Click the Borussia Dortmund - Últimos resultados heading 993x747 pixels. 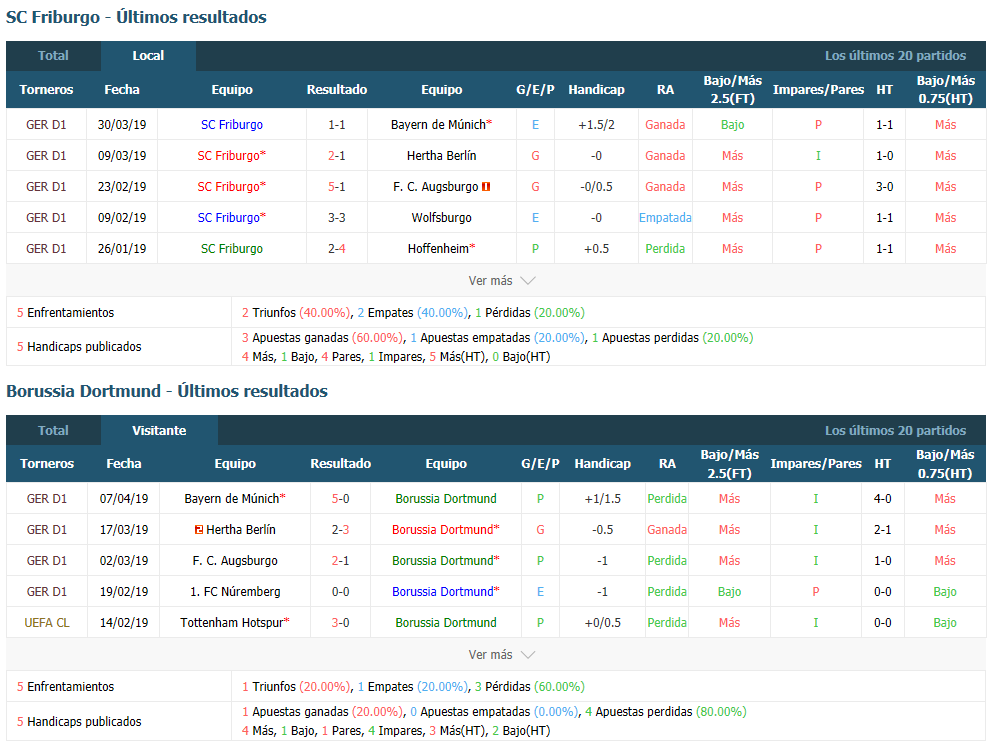[x=167, y=391]
